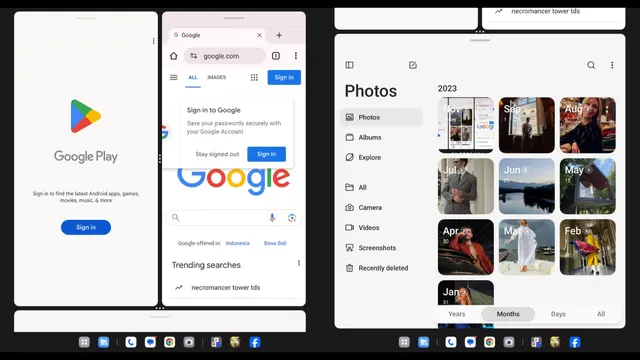Select the IMAGES tab on Google page

point(216,77)
